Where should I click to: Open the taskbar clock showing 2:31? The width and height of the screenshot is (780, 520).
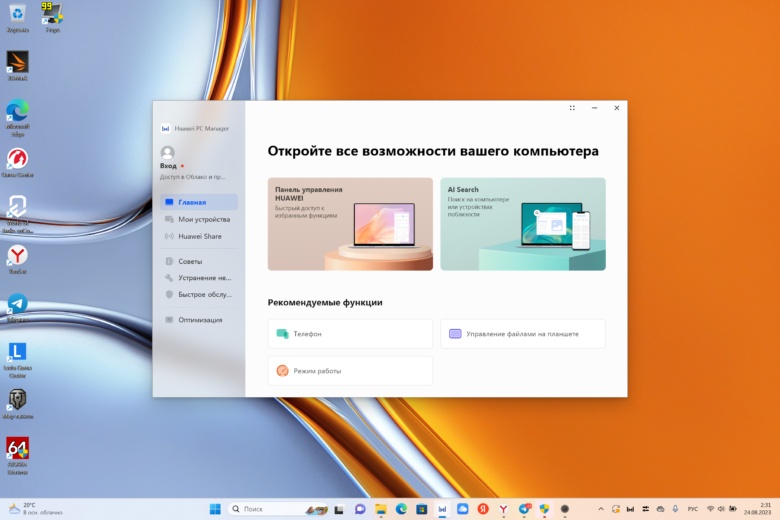[x=757, y=509]
